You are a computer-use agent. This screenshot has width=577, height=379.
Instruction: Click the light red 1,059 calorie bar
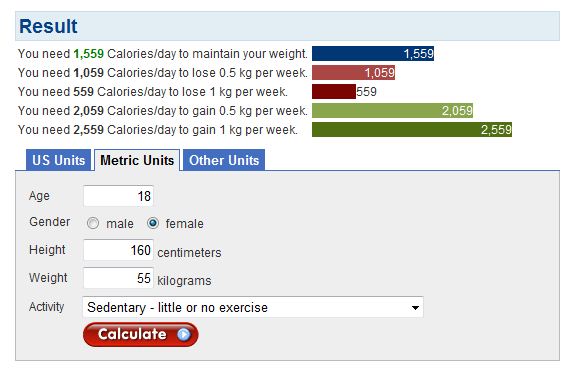(x=353, y=72)
